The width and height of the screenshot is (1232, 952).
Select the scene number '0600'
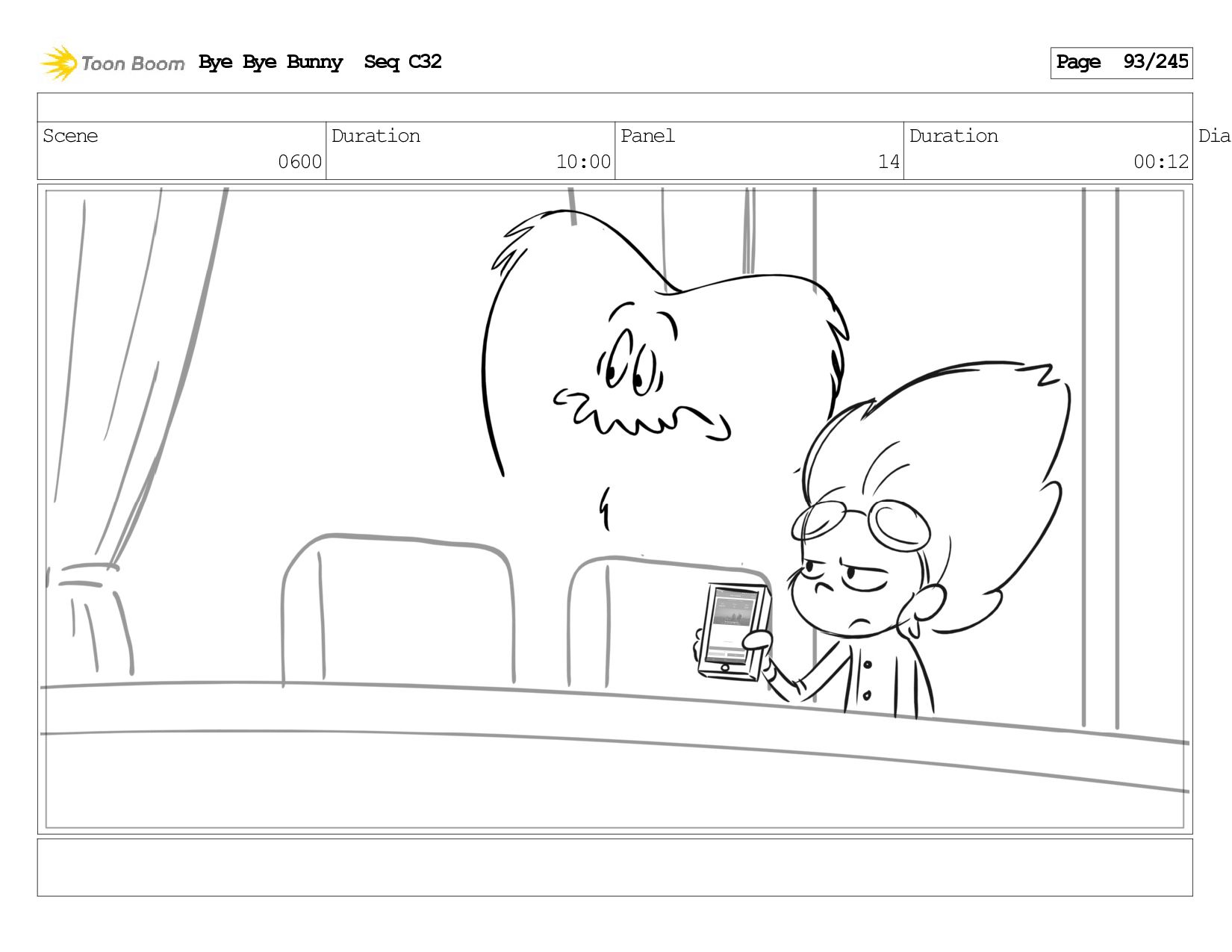(299, 162)
